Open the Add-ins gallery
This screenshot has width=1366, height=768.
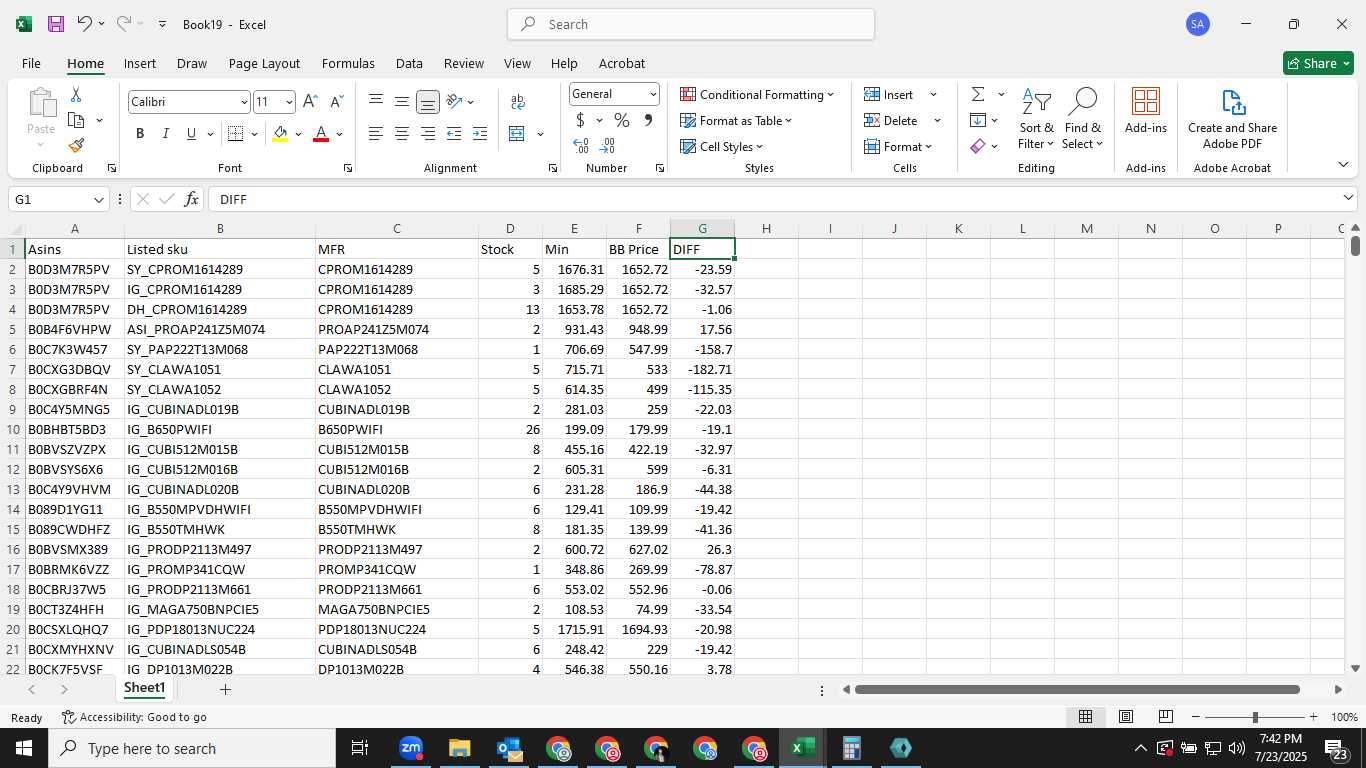click(1146, 111)
